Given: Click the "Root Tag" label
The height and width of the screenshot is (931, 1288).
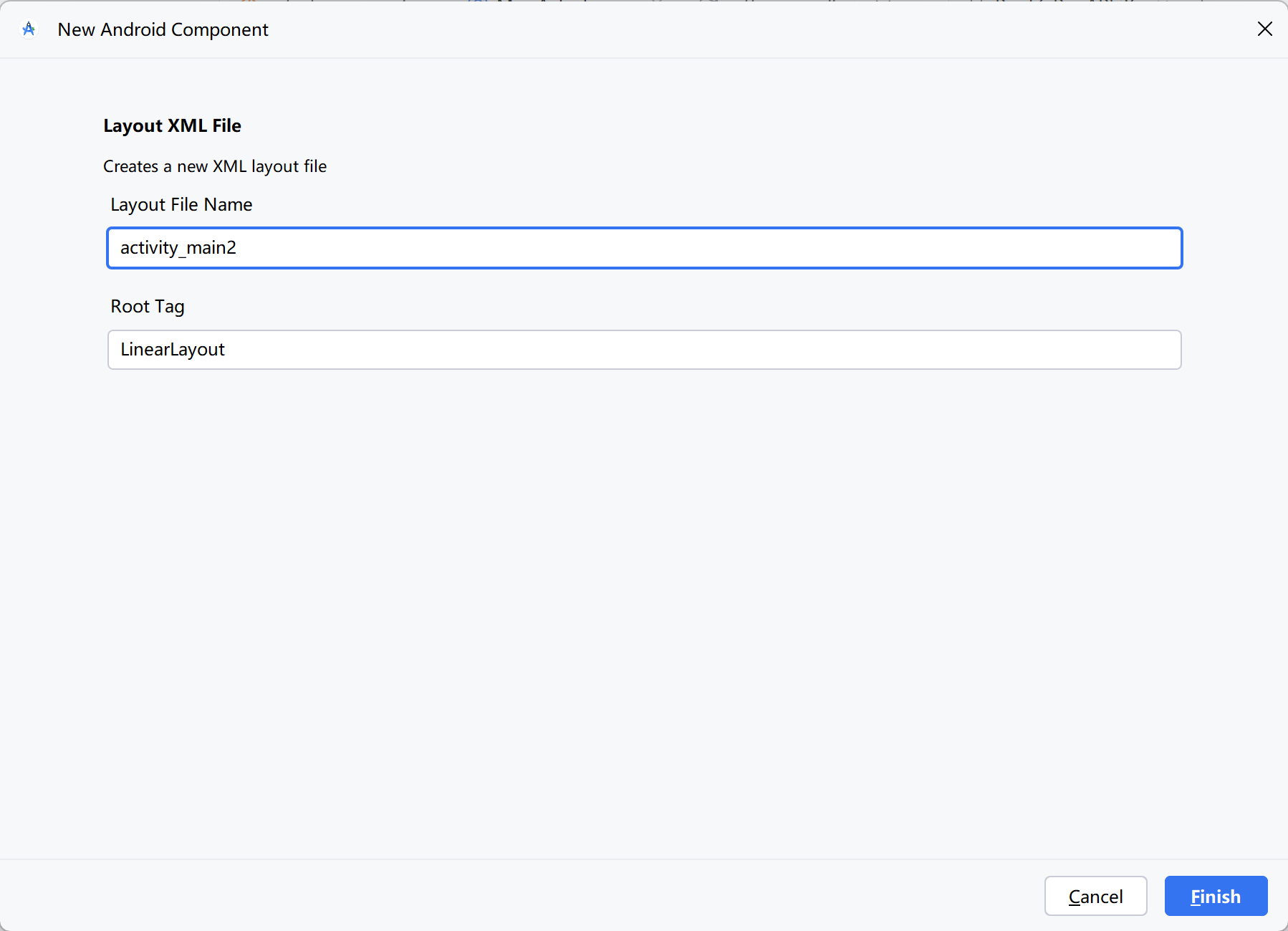Looking at the screenshot, I should [148, 307].
